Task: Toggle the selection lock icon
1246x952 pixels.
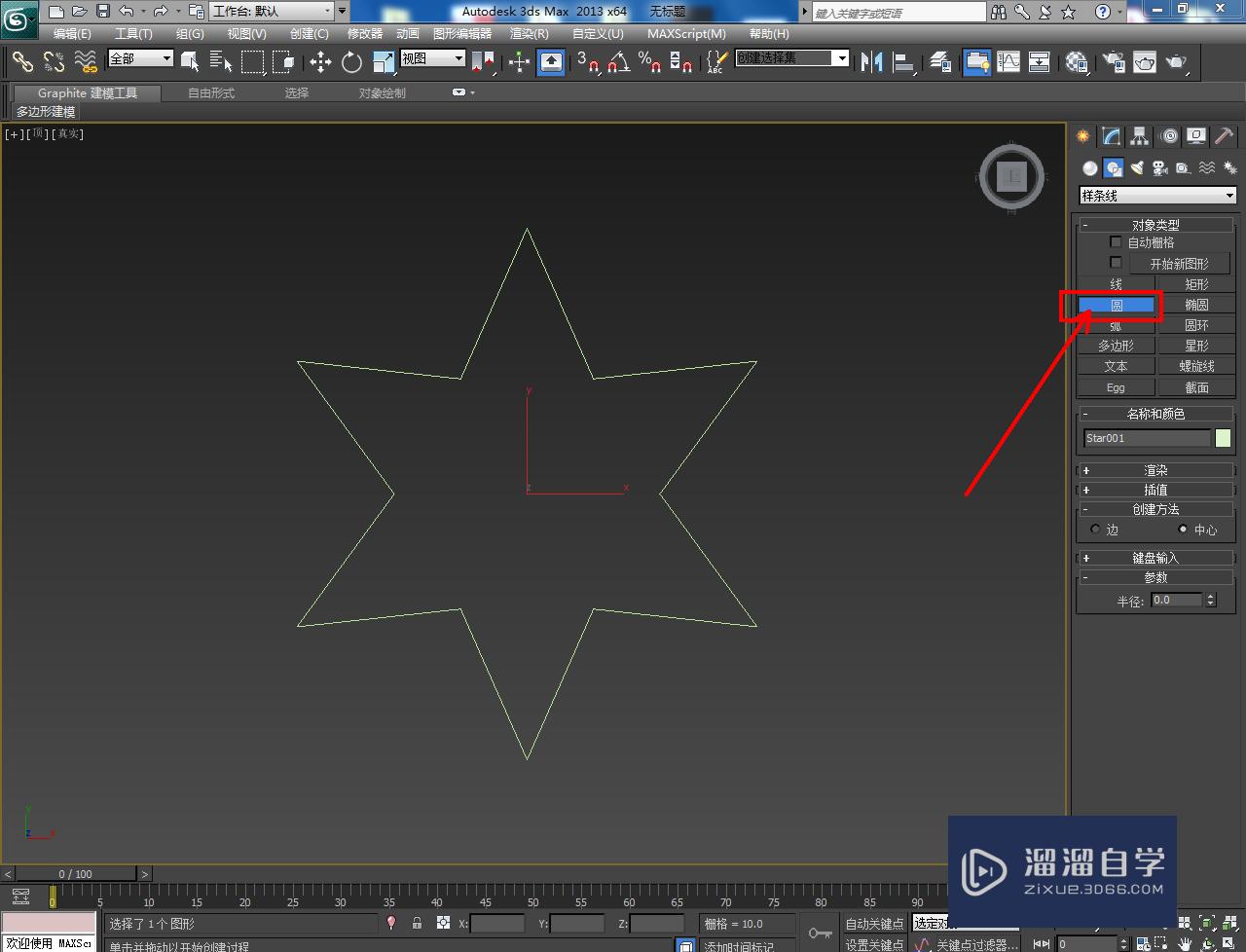Action: (417, 923)
